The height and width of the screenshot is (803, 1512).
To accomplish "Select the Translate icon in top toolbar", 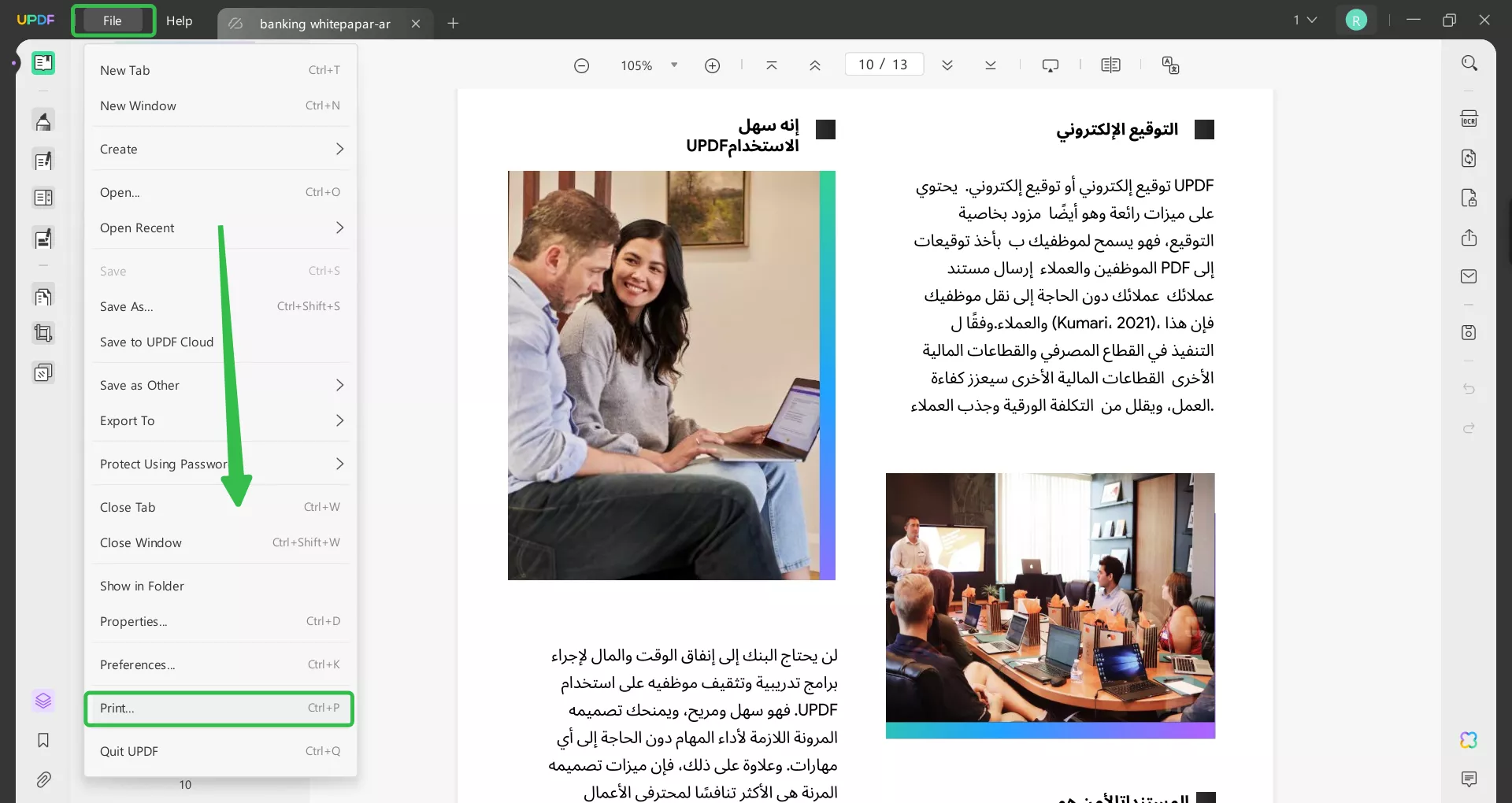I will 1171,65.
